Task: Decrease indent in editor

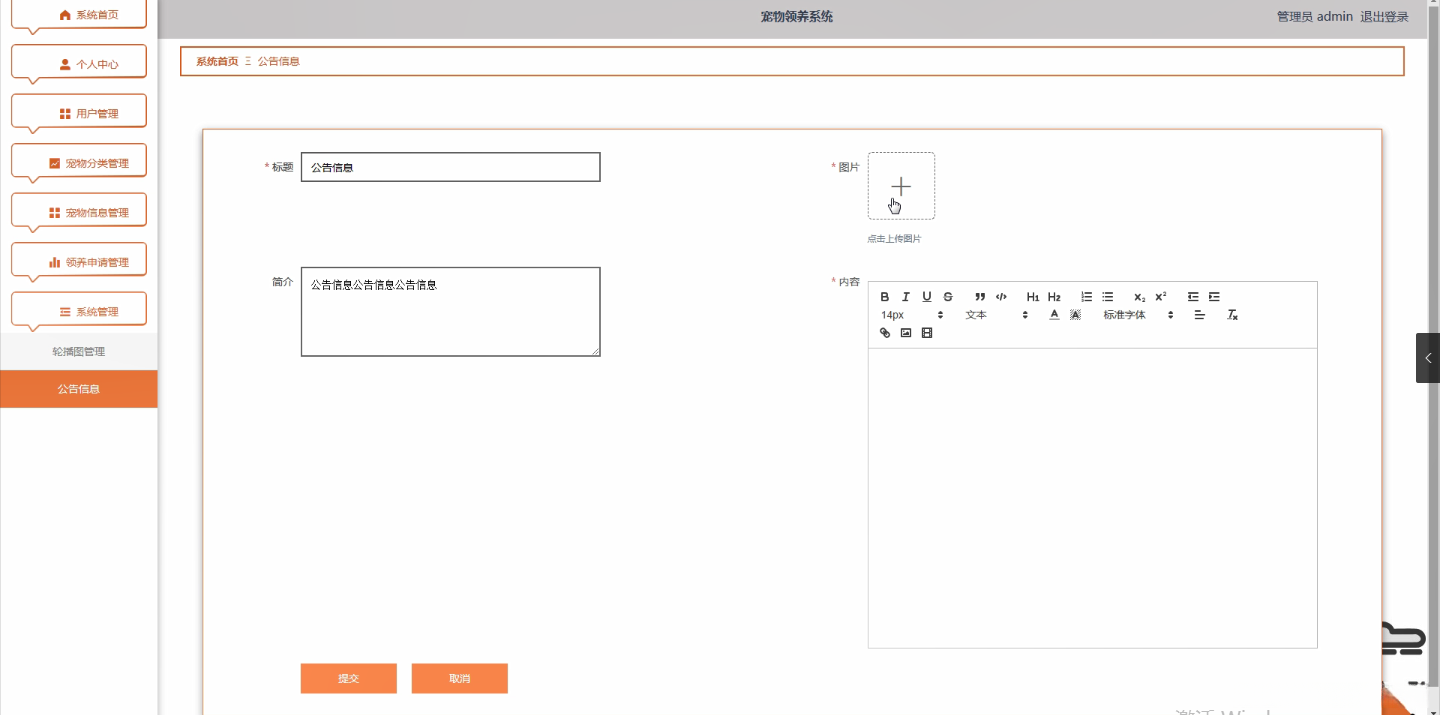Action: 1193,297
